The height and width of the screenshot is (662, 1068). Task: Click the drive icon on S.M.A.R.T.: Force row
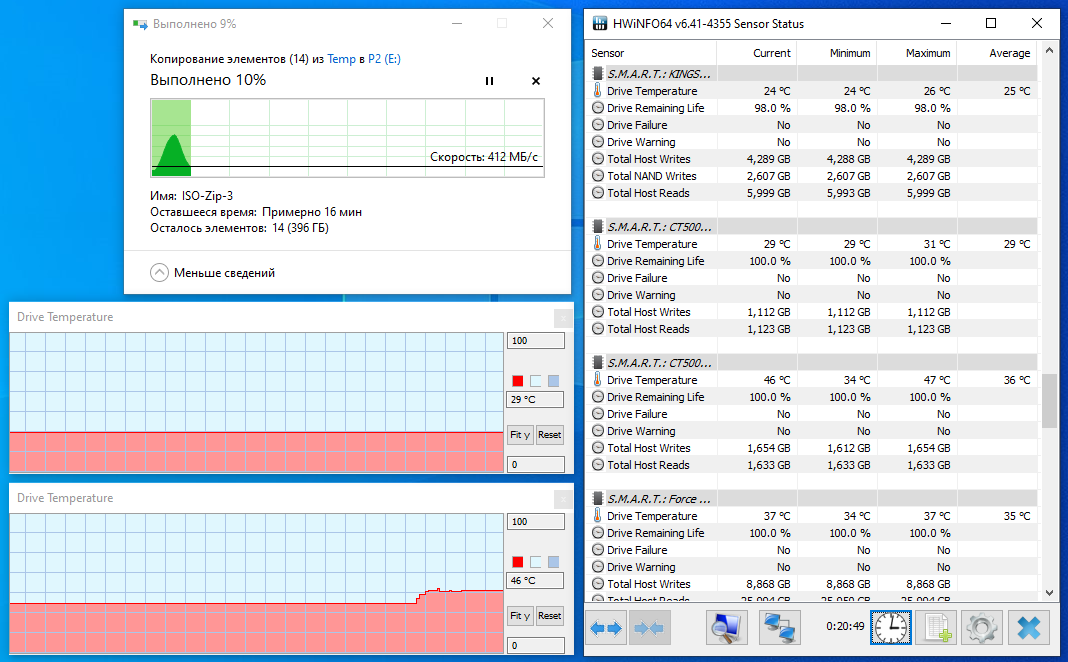tap(597, 499)
